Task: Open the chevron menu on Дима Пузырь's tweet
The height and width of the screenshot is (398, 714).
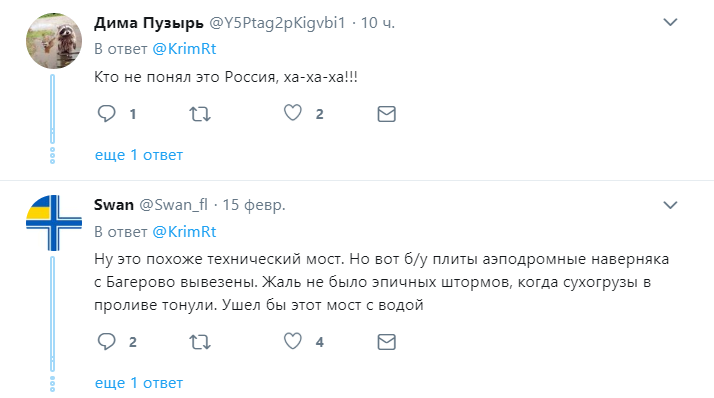Action: click(x=670, y=22)
